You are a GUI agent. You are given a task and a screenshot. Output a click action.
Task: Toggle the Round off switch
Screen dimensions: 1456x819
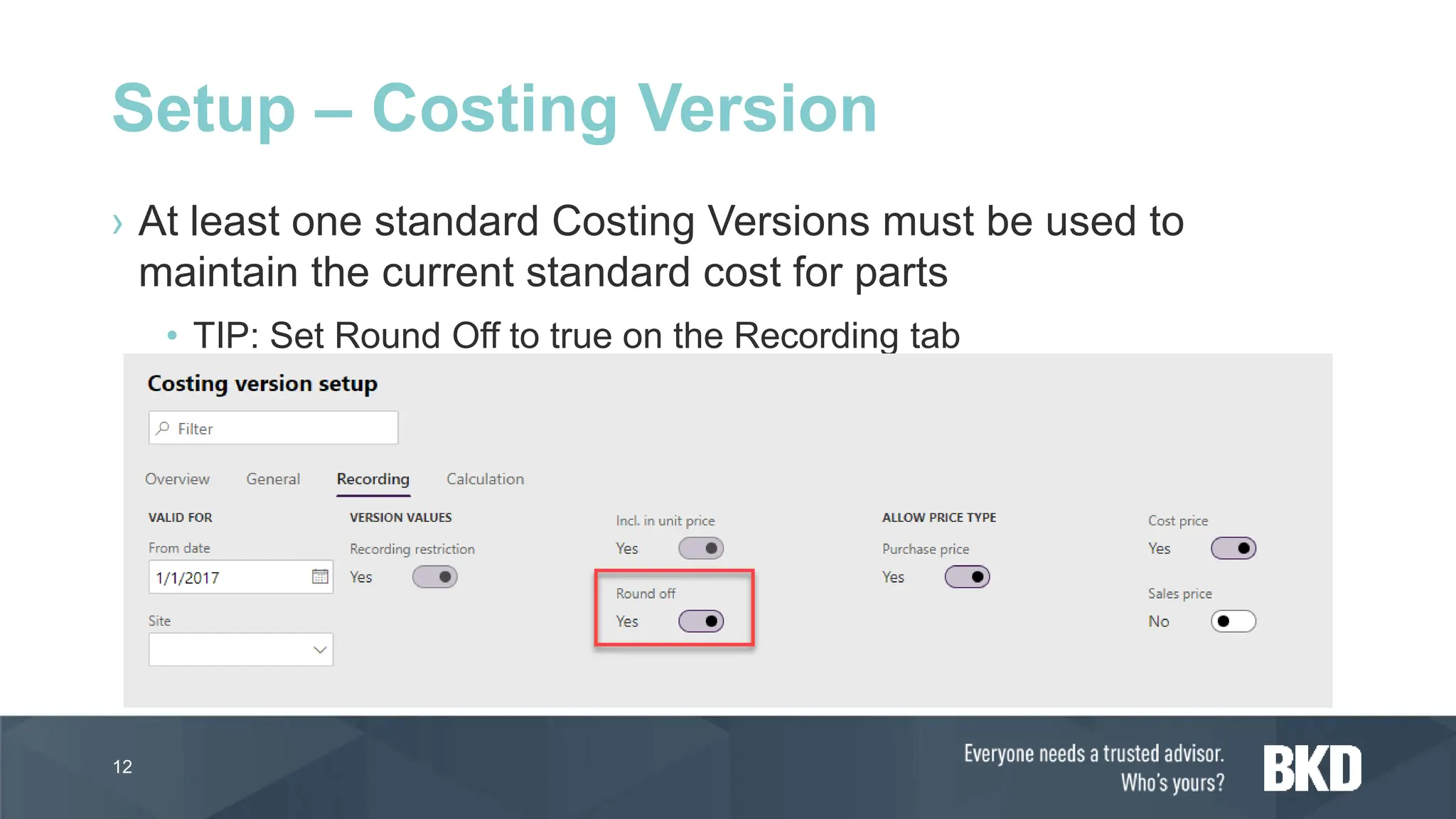pyautogui.click(x=701, y=621)
